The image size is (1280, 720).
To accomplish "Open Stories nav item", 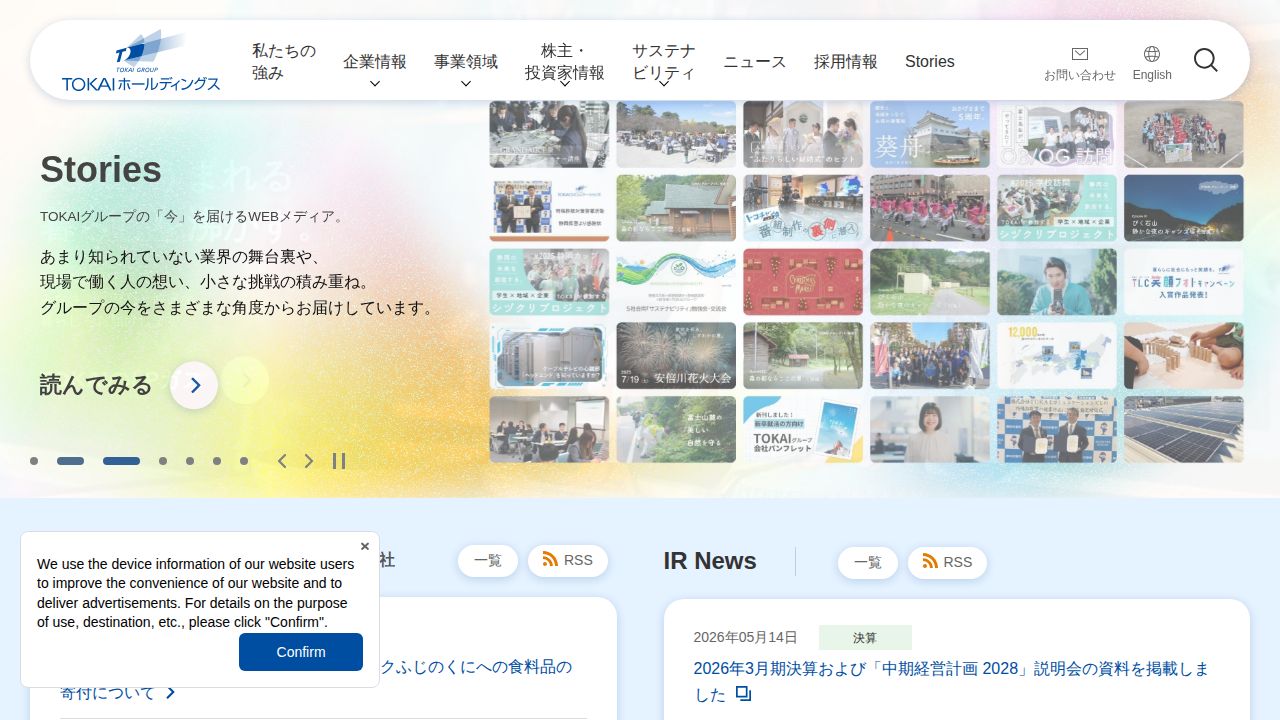I will 930,61.
